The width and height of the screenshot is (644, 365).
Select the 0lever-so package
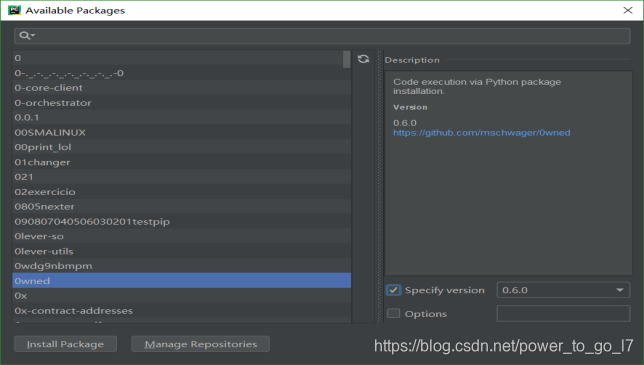point(182,236)
